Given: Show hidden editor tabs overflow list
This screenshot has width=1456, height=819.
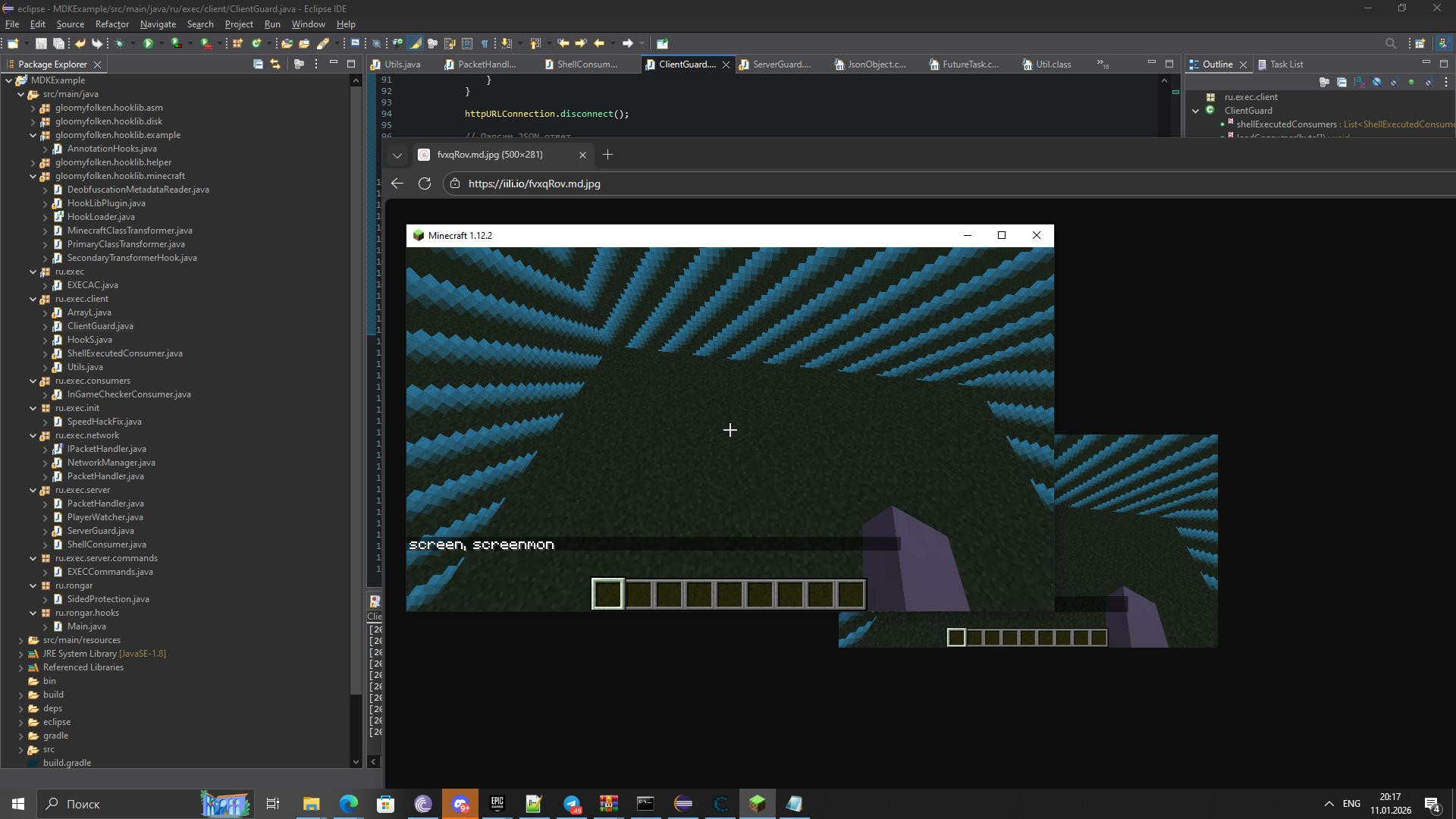Looking at the screenshot, I should (x=1103, y=64).
